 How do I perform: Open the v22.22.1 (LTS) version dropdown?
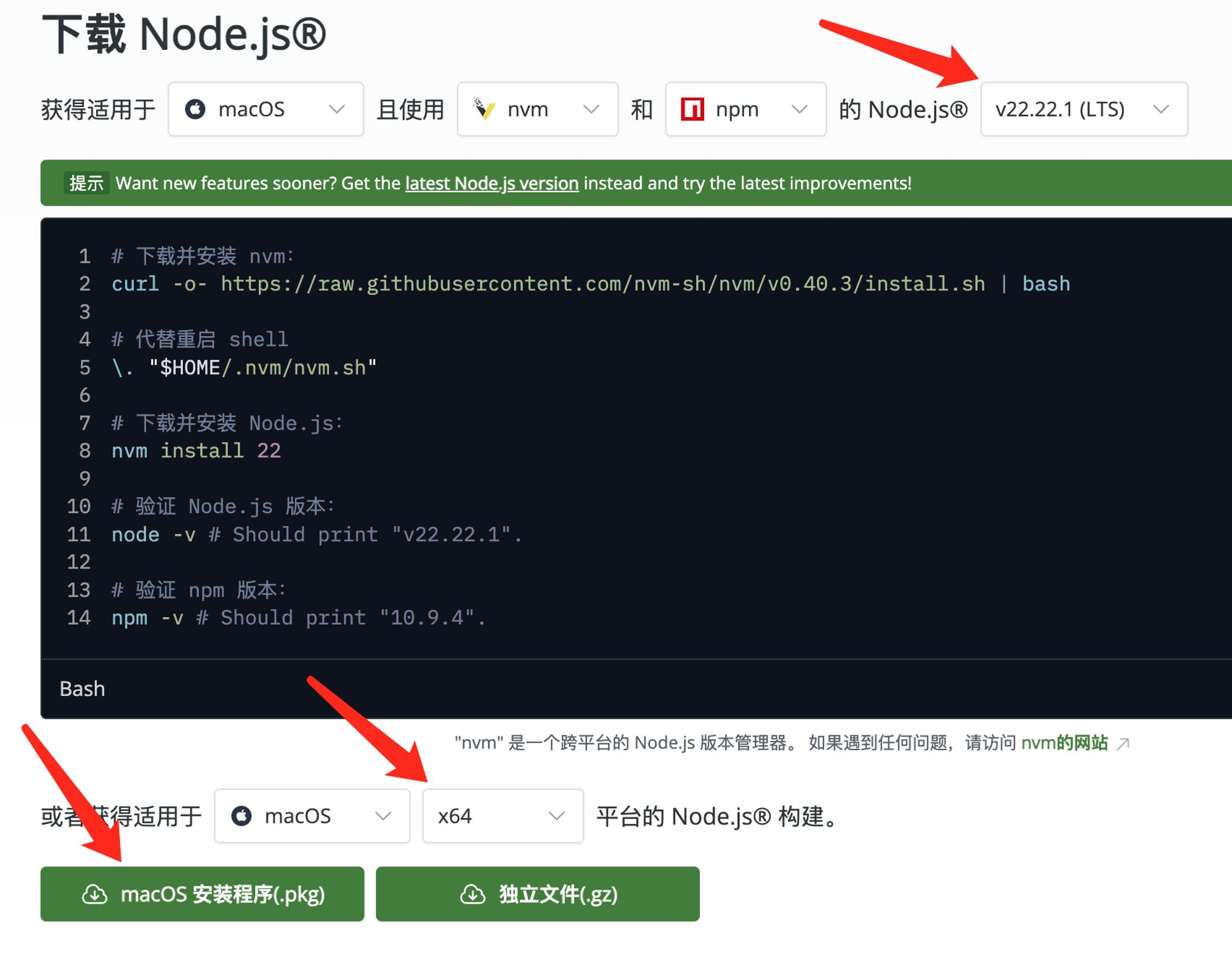click(1084, 109)
